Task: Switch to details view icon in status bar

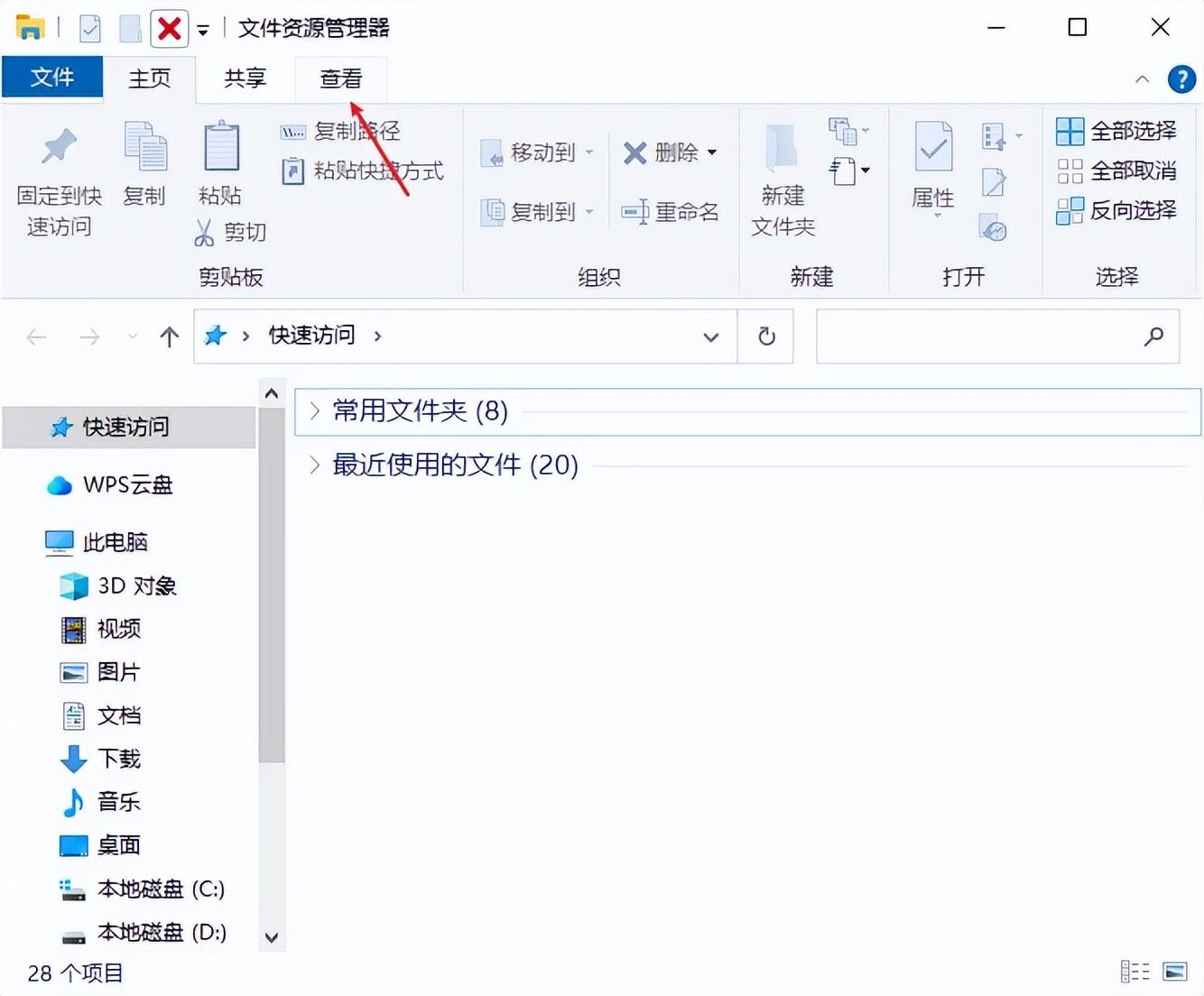Action: point(1135,972)
